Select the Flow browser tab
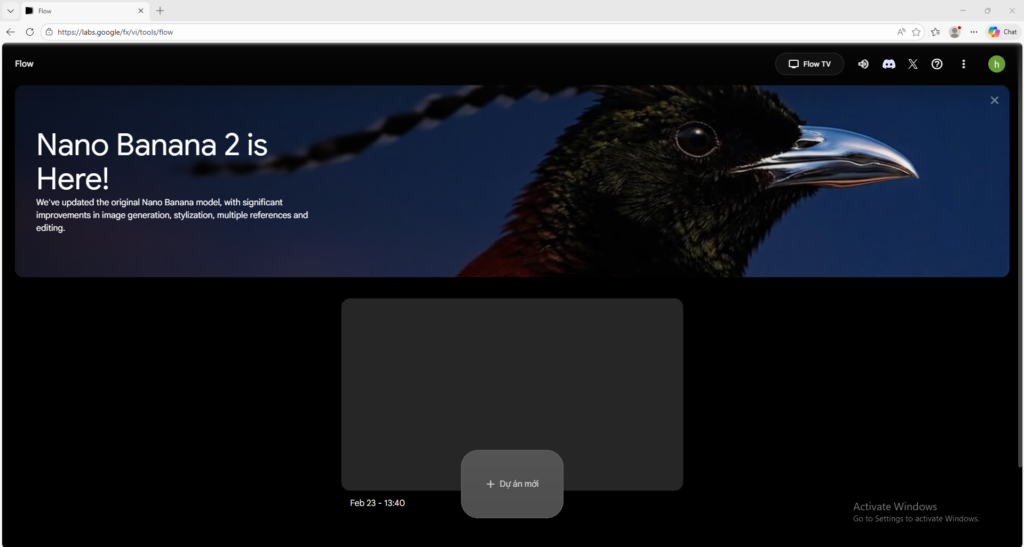 (x=80, y=10)
